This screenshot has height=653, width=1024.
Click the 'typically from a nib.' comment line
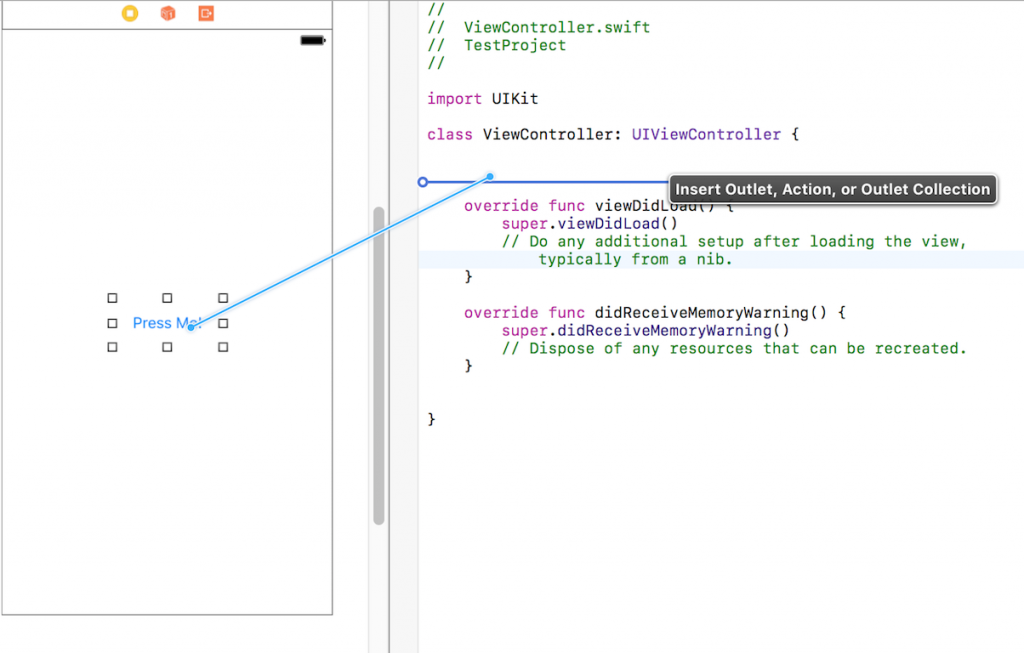click(635, 259)
